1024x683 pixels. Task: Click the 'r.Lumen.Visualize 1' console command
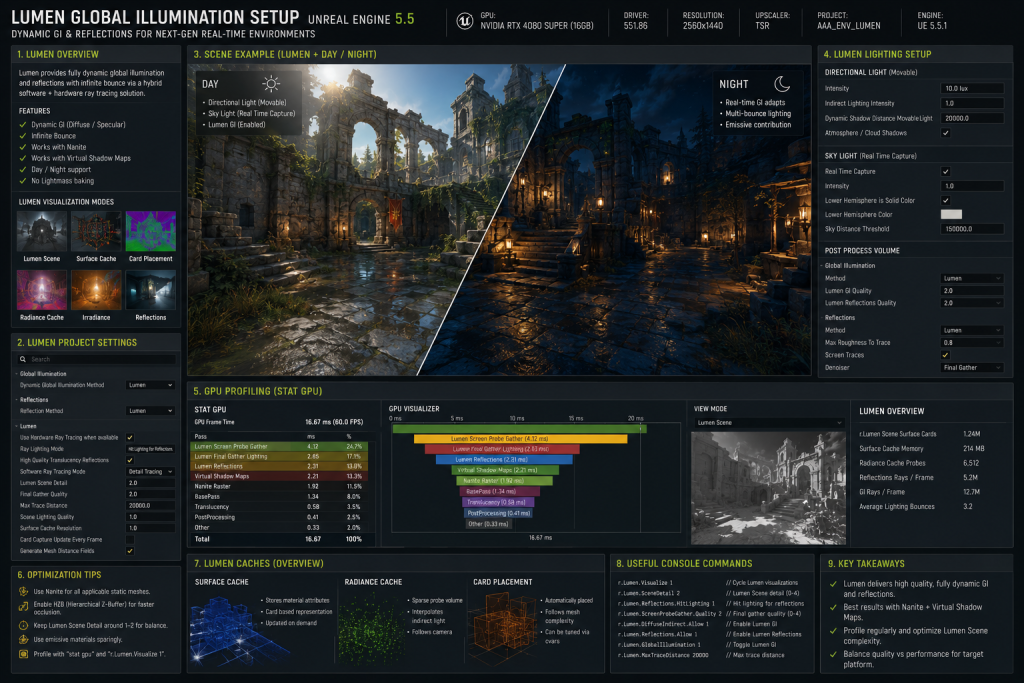point(645,583)
